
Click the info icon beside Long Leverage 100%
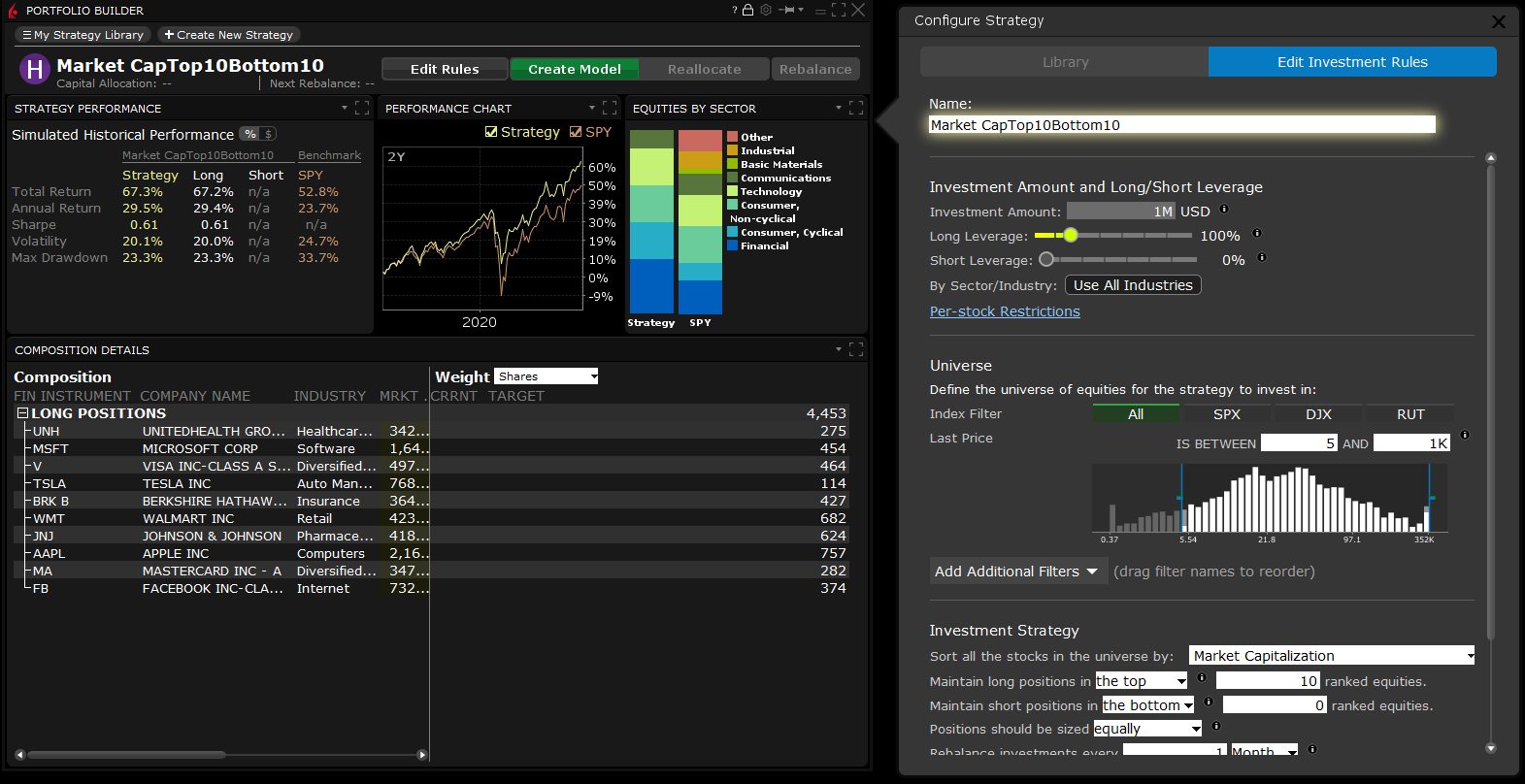[1257, 233]
